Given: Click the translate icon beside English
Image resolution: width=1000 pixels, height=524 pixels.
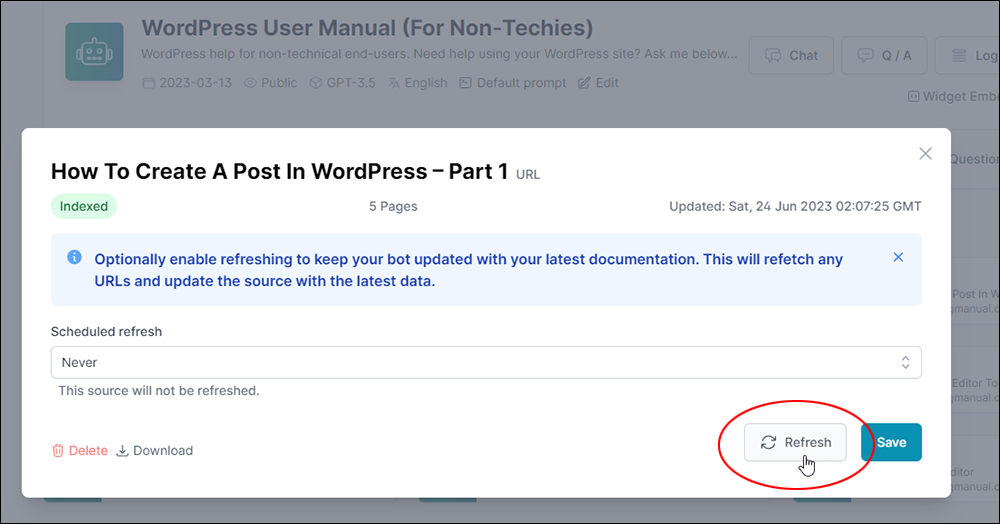Looking at the screenshot, I should 393,83.
